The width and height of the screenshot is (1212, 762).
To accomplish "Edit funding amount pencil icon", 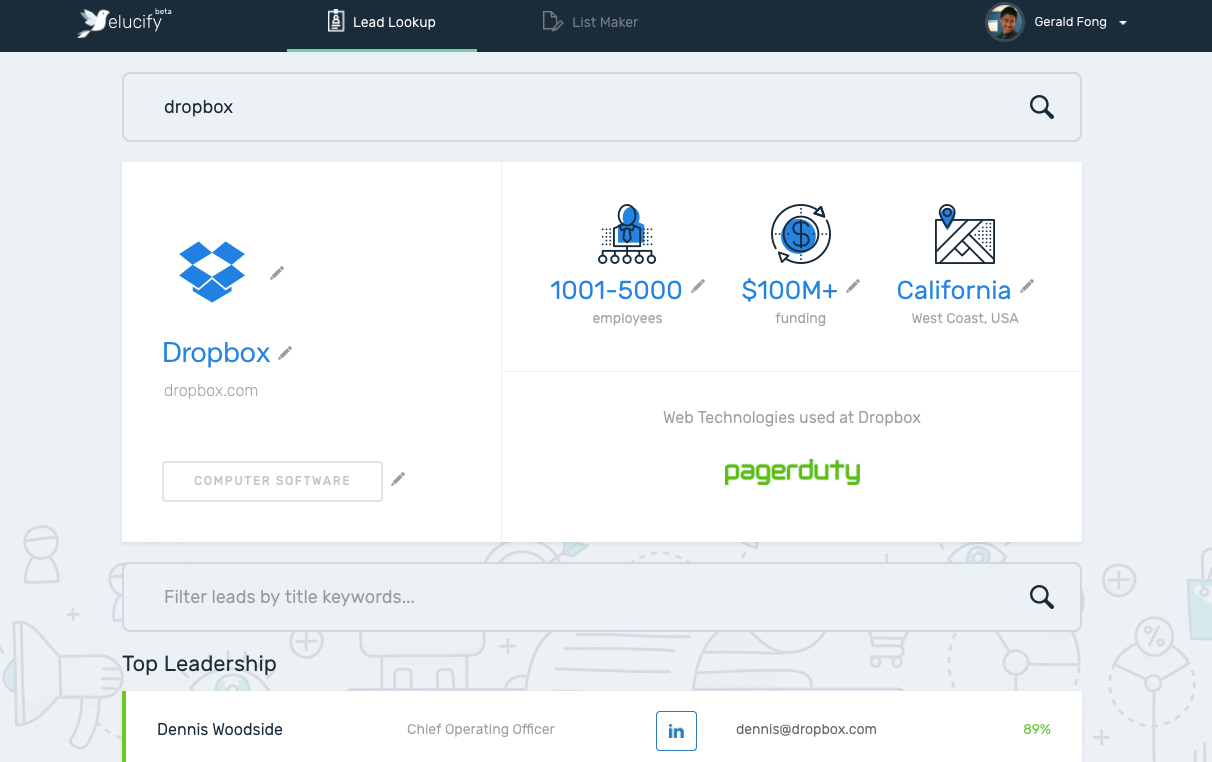I will point(853,287).
